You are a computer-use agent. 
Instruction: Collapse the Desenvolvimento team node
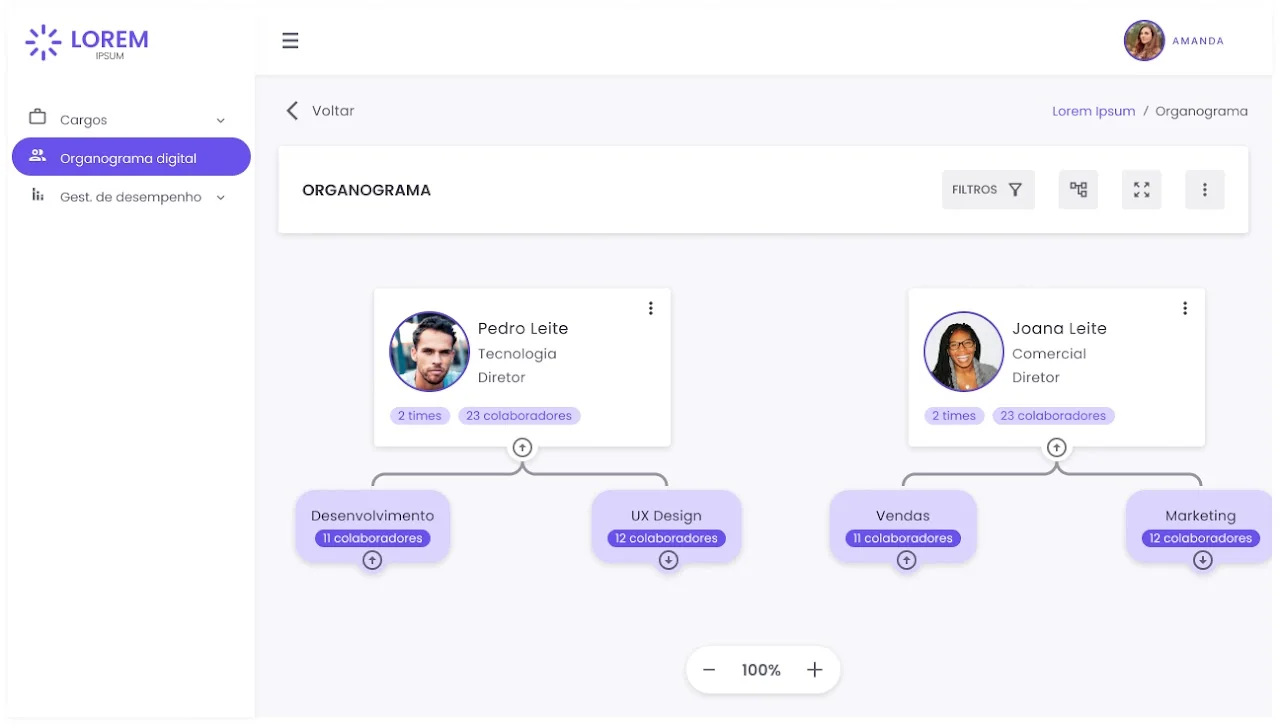click(x=372, y=561)
